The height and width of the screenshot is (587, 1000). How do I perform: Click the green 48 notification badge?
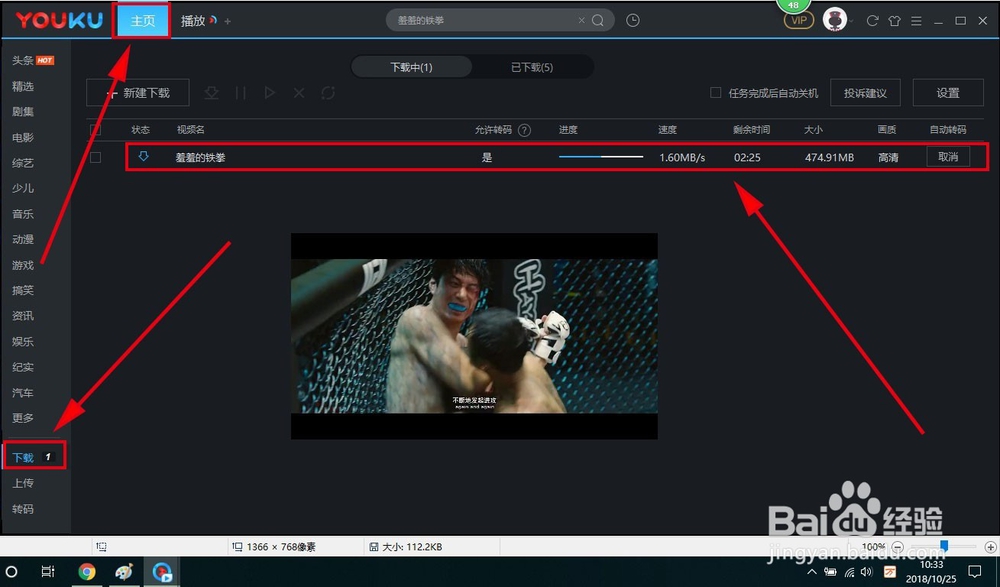click(793, 5)
